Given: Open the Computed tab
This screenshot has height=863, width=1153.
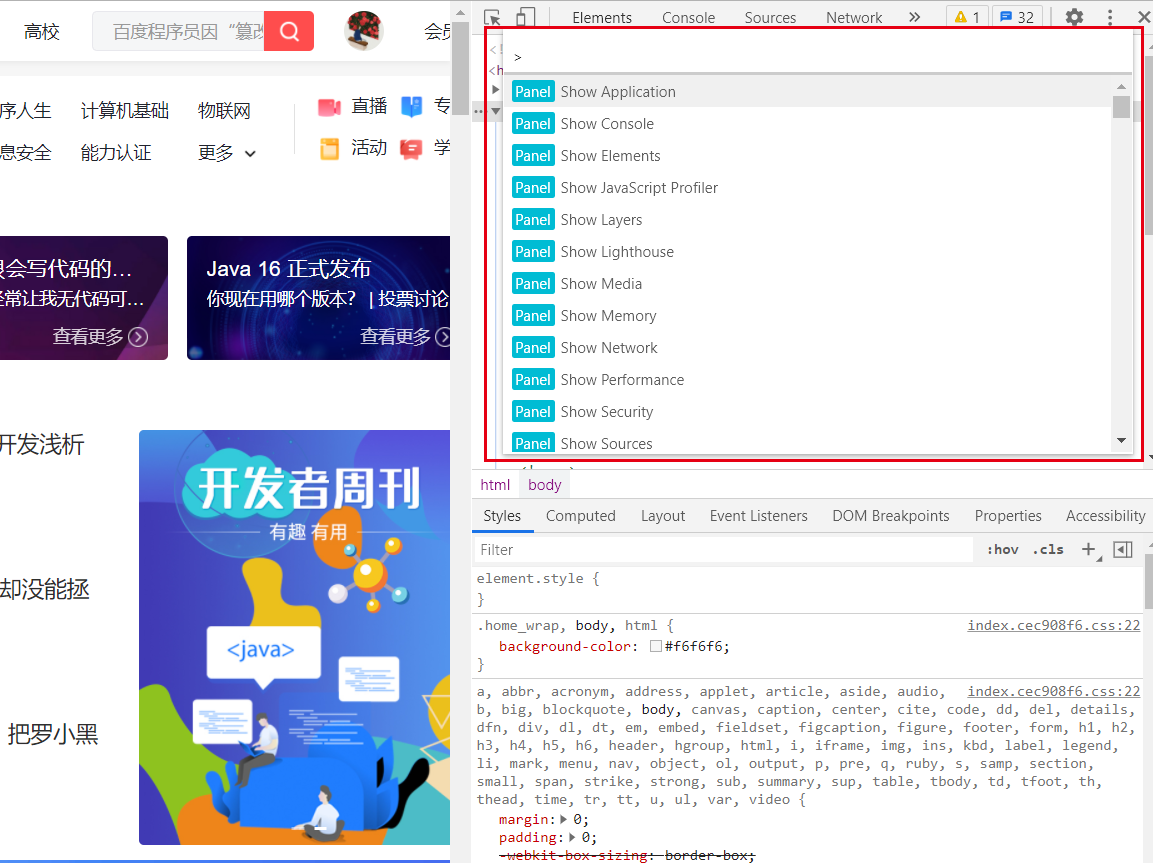Looking at the screenshot, I should (x=580, y=515).
